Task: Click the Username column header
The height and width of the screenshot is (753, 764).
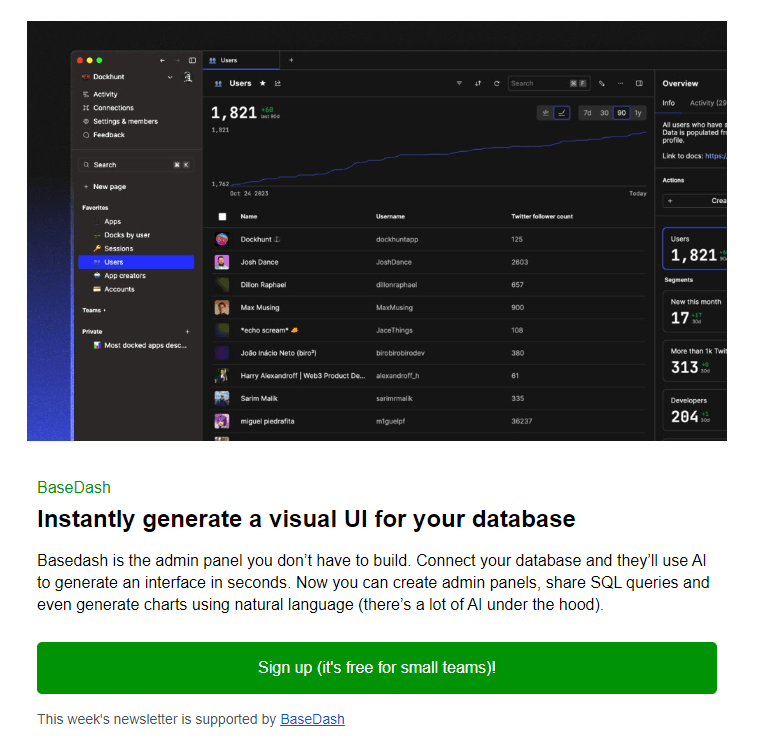Action: tap(390, 216)
